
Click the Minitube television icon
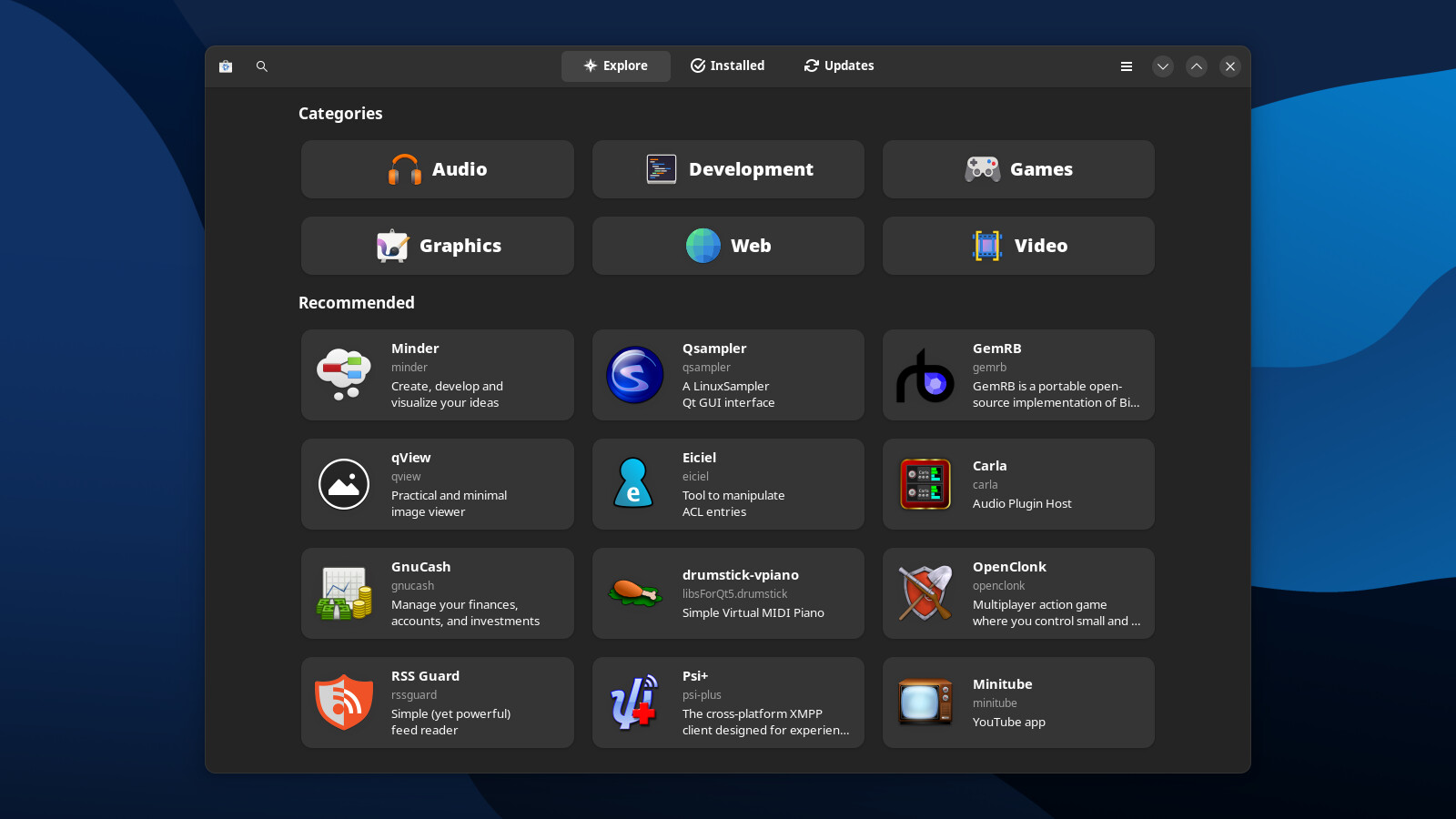point(925,703)
